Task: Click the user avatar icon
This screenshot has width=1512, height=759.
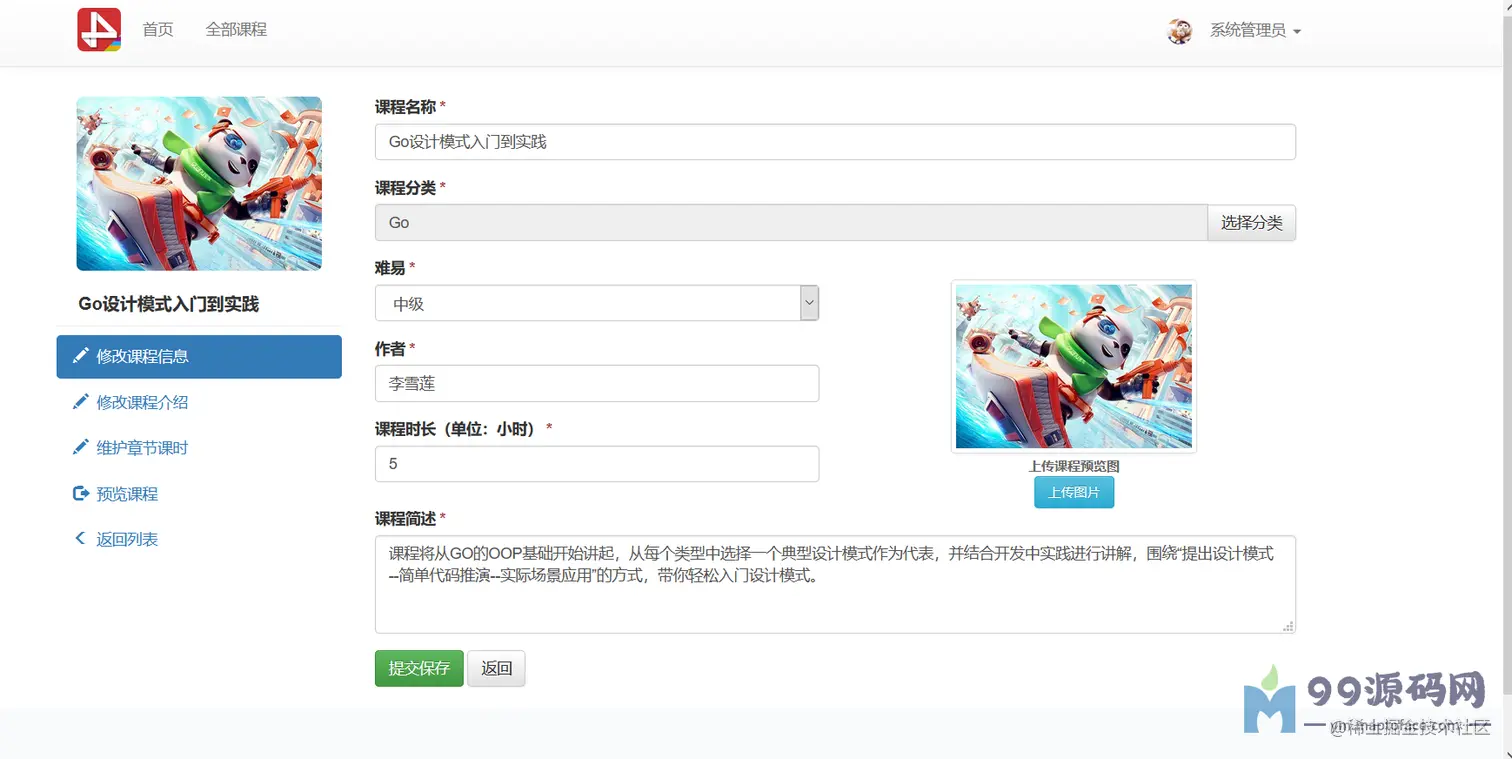Action: tap(1180, 31)
